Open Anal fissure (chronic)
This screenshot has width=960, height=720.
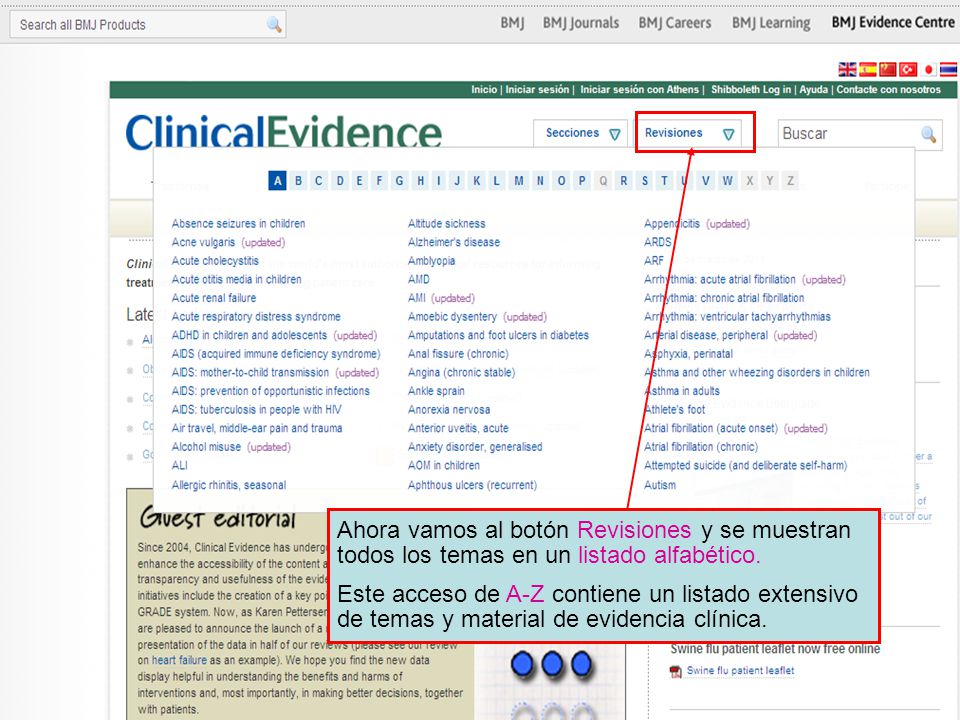click(458, 354)
